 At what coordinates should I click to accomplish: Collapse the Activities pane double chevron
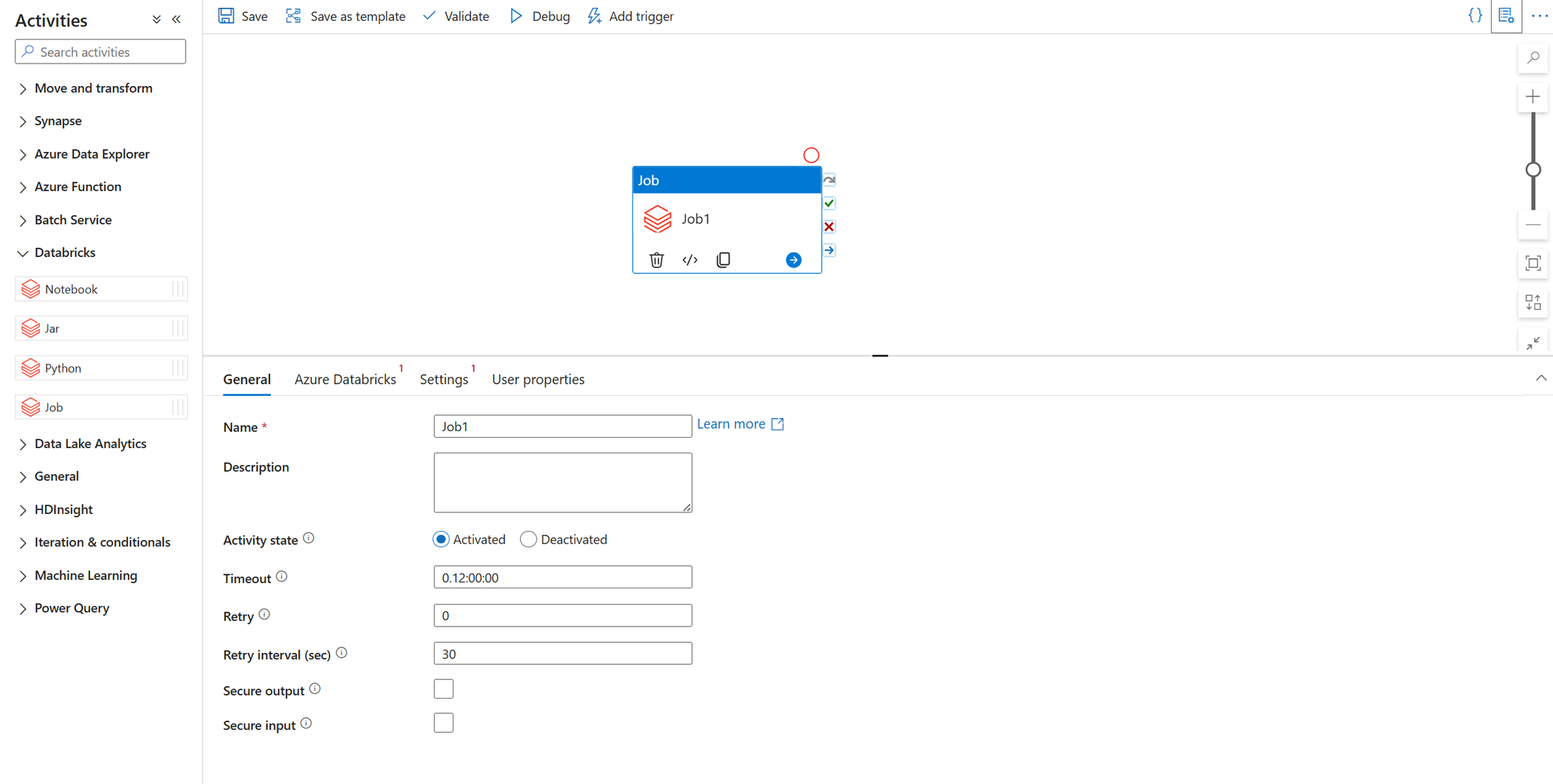point(177,19)
